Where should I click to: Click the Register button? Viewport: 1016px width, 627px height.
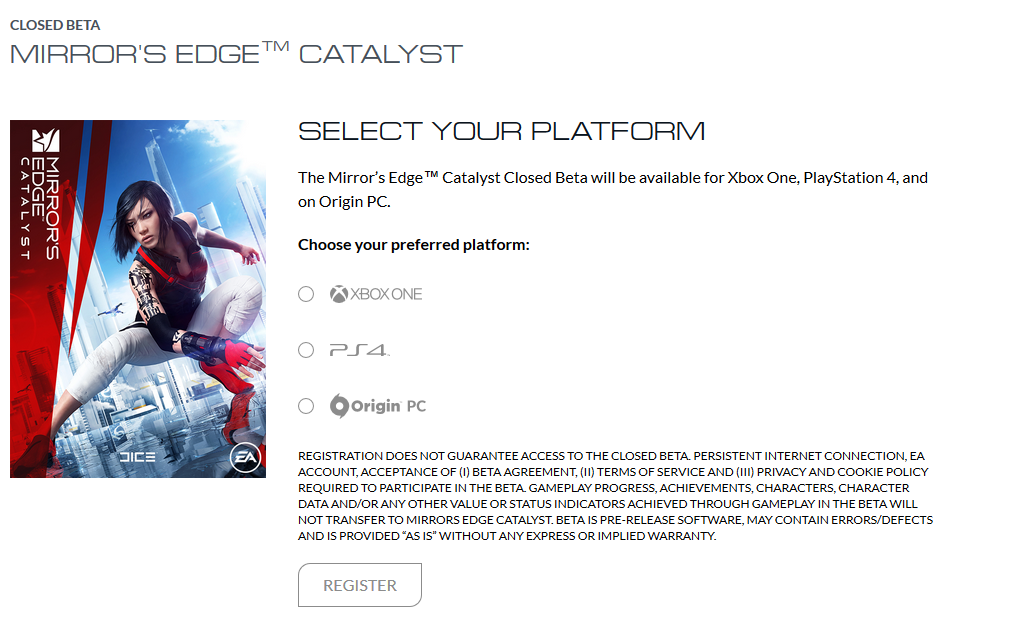[360, 585]
